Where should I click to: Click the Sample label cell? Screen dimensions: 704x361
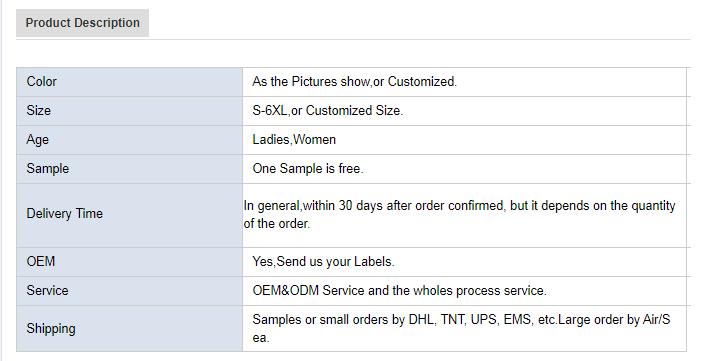130,169
